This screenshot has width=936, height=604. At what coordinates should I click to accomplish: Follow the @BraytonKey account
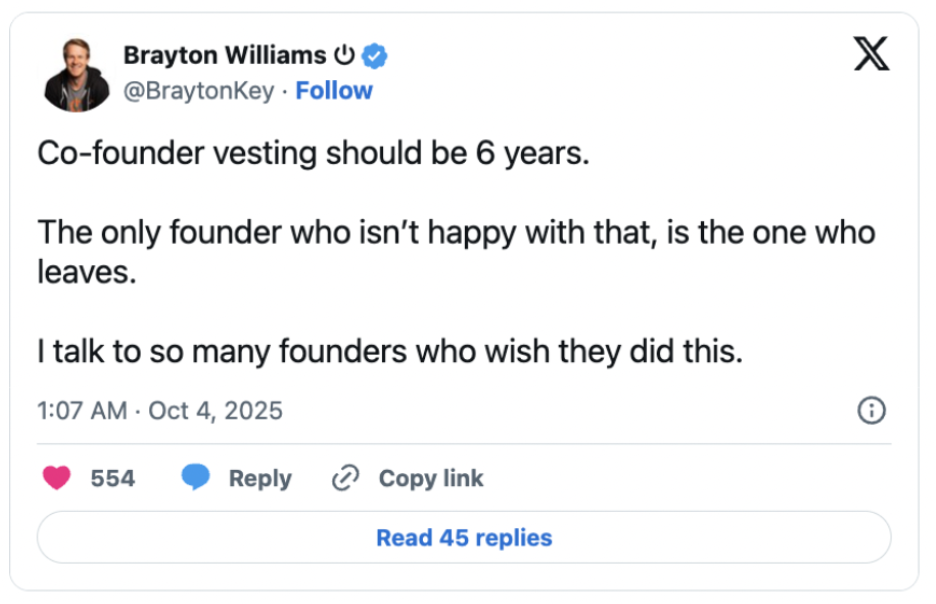click(334, 91)
